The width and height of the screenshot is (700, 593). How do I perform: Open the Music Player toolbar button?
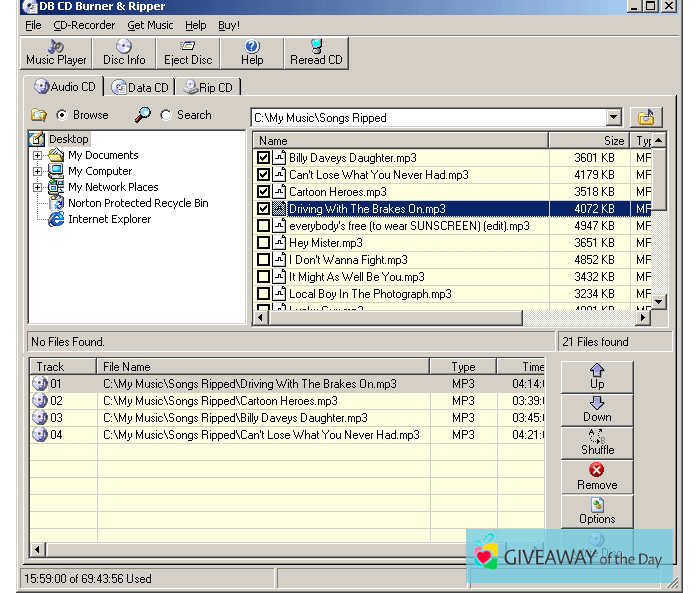[56, 53]
